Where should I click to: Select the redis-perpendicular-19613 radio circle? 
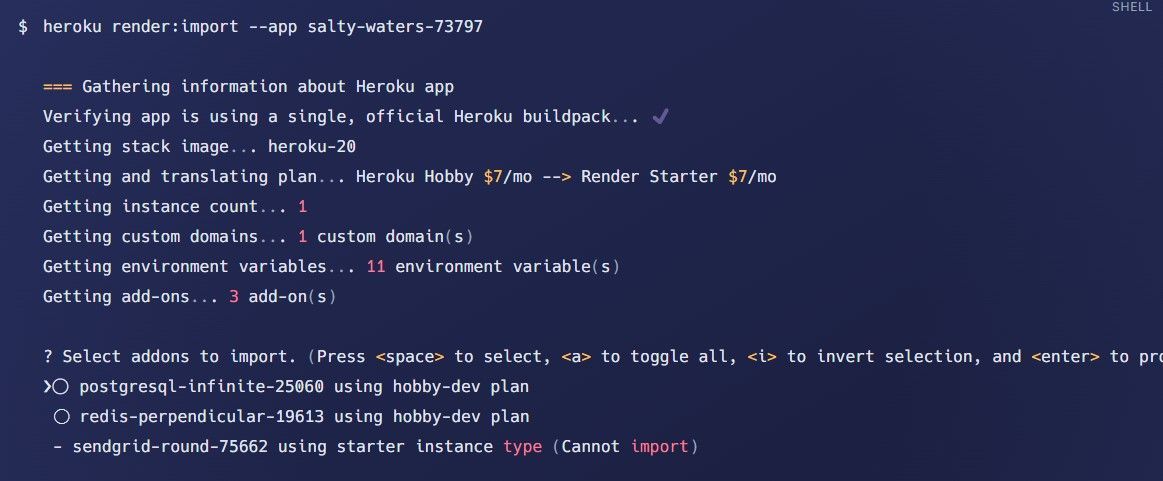61,417
